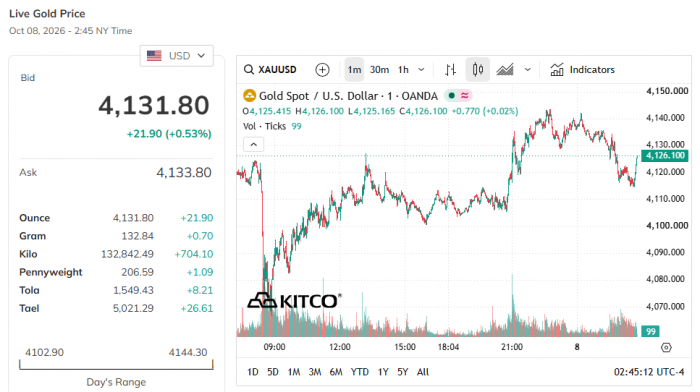This screenshot has width=700, height=392.
Task: Open chart settings gear near time axis
Action: coord(666,347)
